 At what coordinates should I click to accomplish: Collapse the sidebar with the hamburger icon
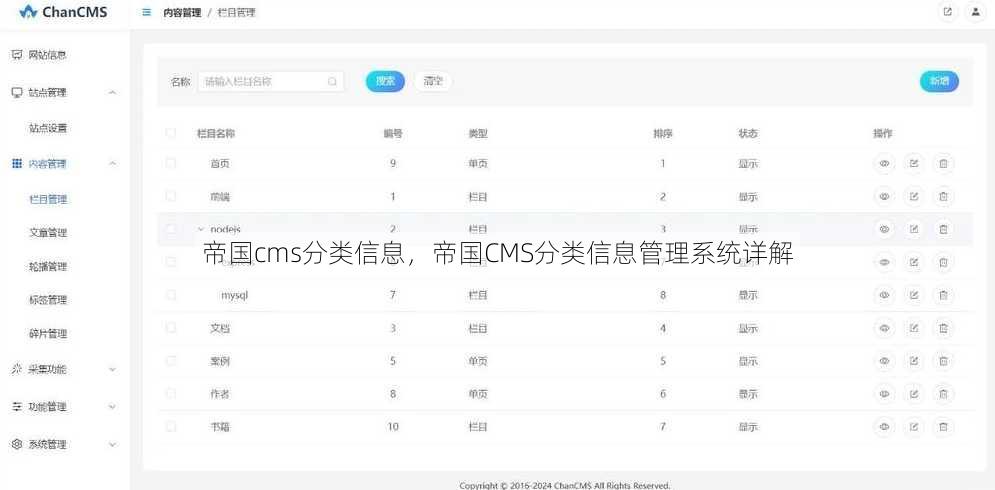(147, 12)
